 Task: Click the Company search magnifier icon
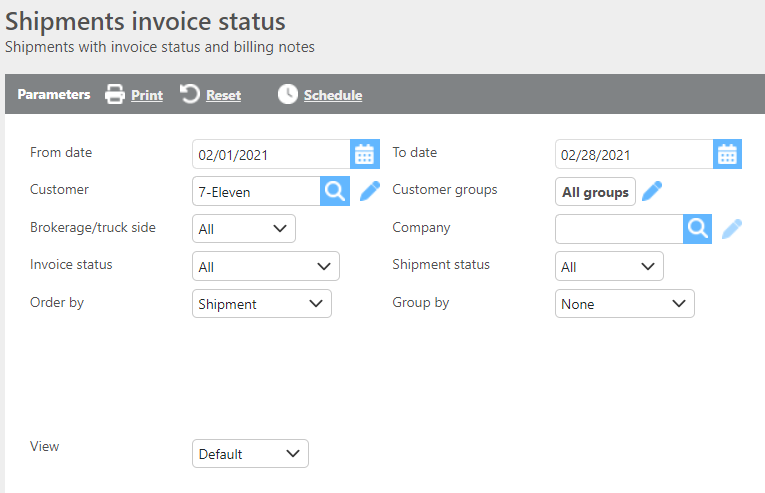tap(697, 229)
